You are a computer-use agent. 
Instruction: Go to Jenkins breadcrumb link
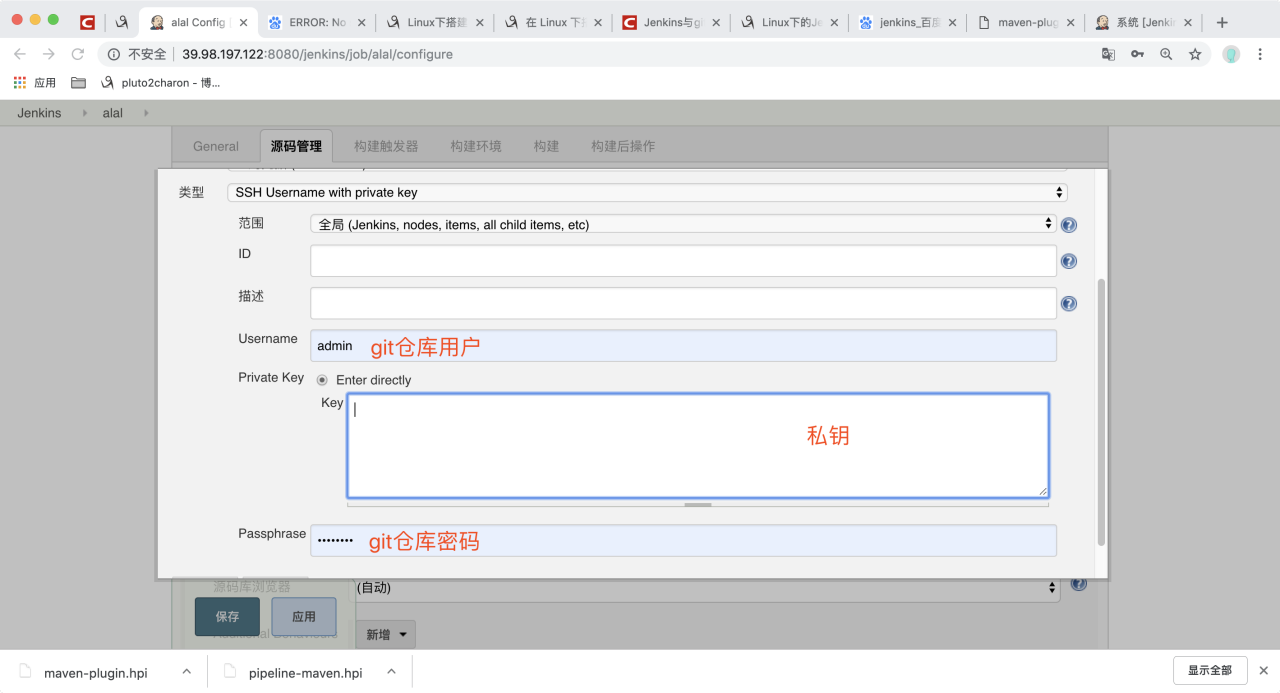pos(39,113)
